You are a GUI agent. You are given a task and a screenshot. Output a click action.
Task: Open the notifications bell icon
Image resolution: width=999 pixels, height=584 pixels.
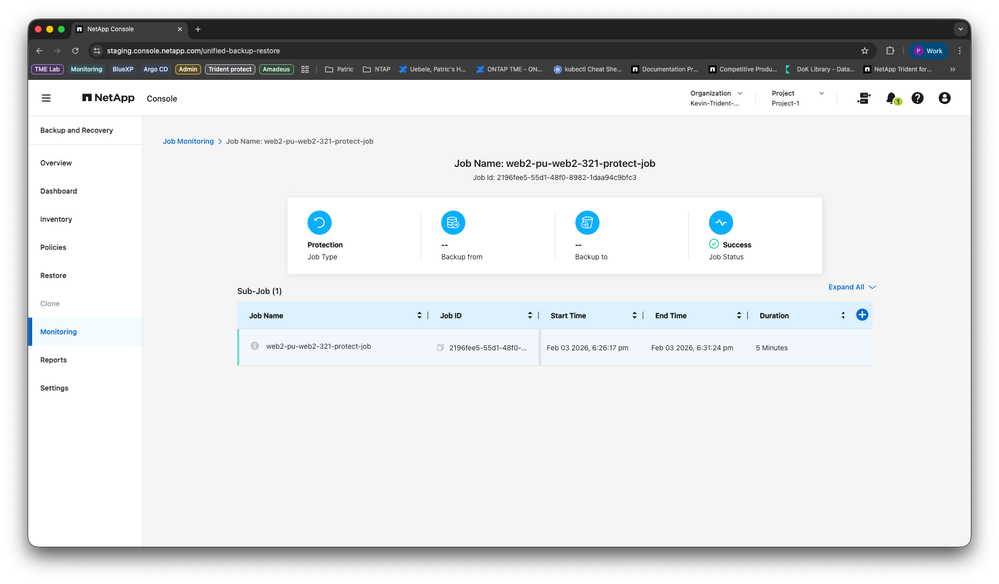point(892,98)
